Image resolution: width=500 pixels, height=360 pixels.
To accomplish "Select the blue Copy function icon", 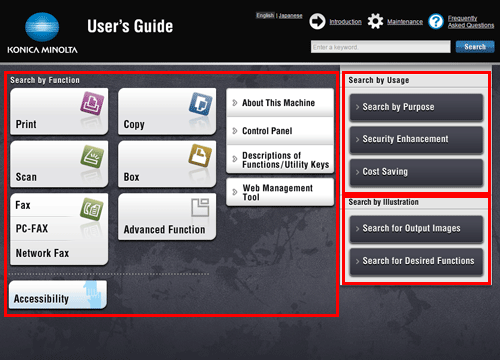I will coord(200,104).
